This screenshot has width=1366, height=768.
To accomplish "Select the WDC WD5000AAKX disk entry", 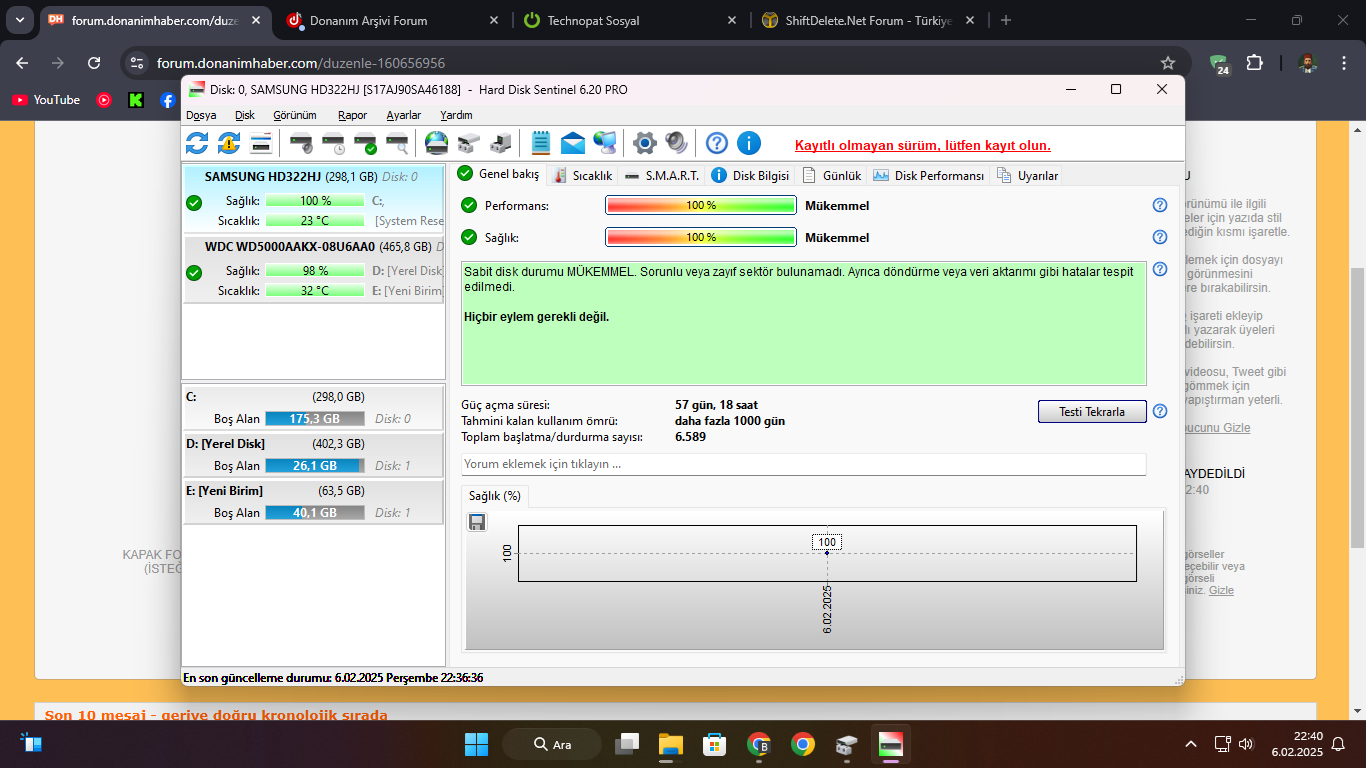I will (x=314, y=269).
